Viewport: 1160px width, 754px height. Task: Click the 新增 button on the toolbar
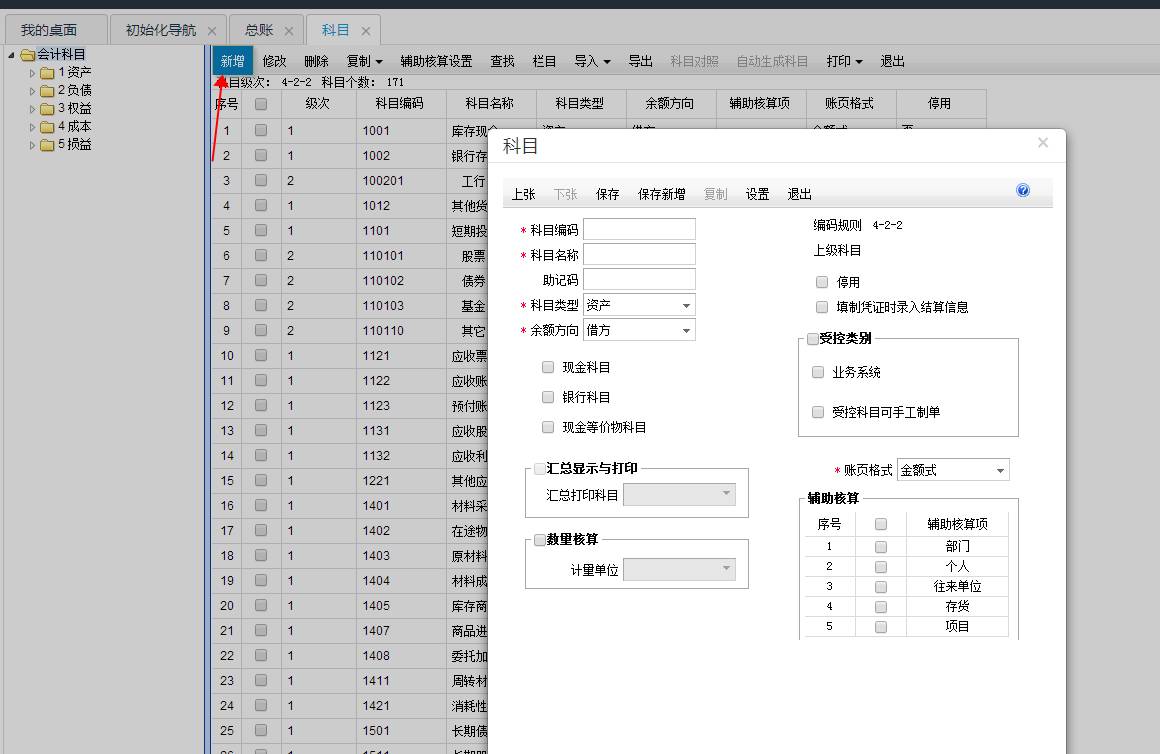coord(231,60)
